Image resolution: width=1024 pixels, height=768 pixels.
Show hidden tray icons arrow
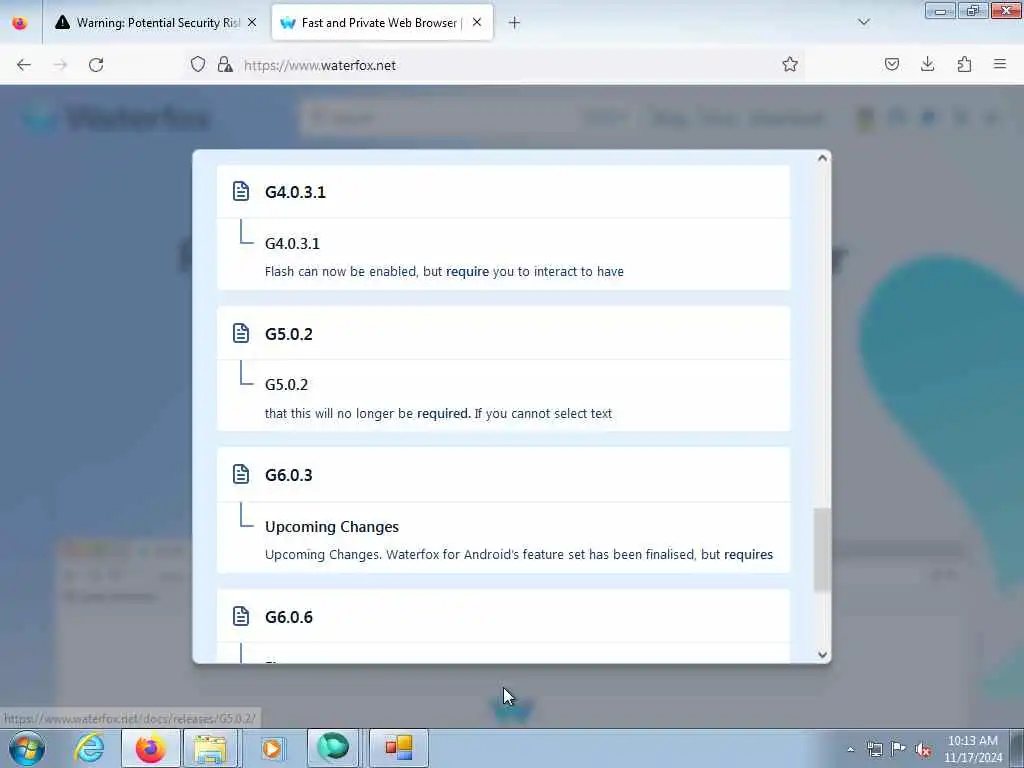[x=850, y=749]
